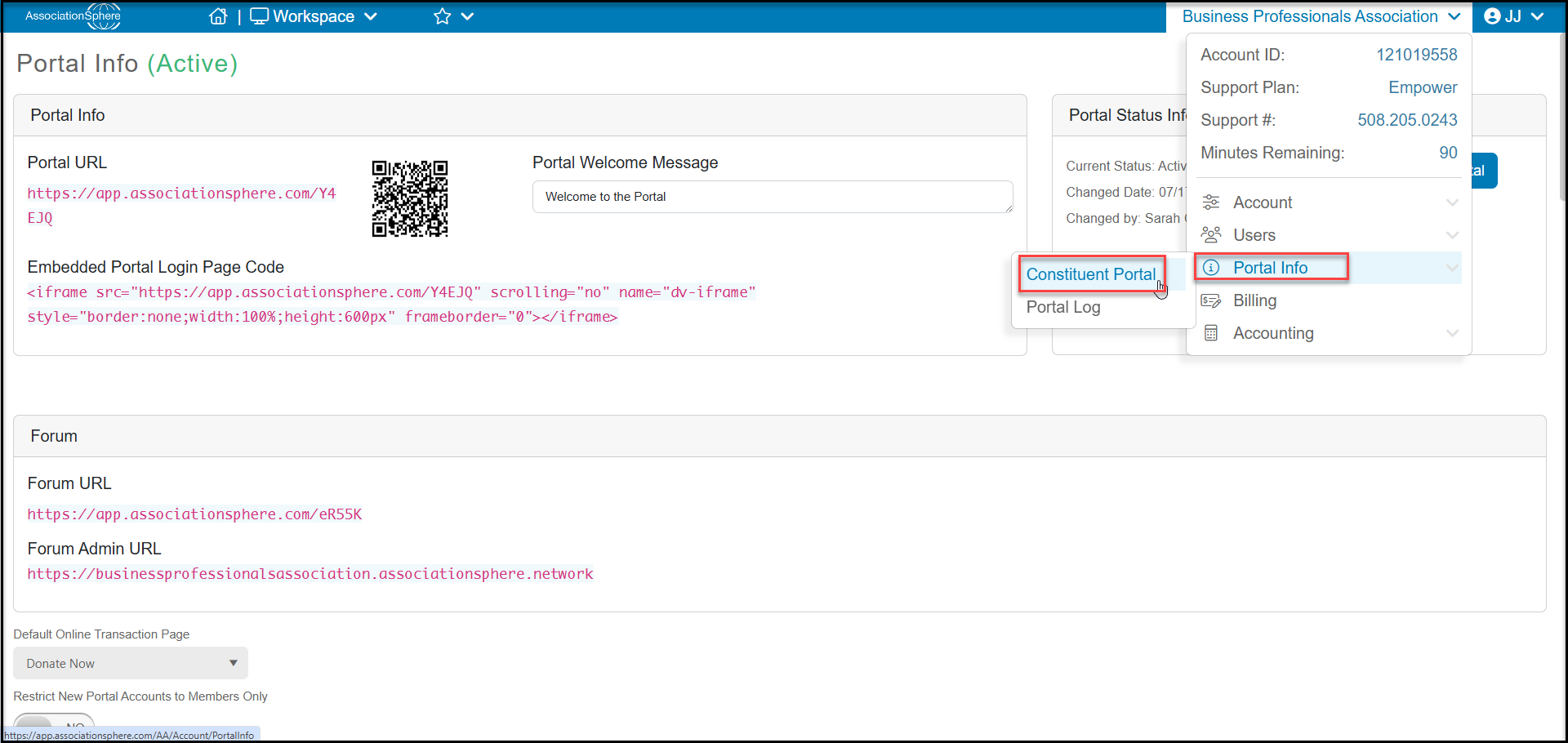
Task: Open the Donate Now dropdown
Action: coord(131,663)
